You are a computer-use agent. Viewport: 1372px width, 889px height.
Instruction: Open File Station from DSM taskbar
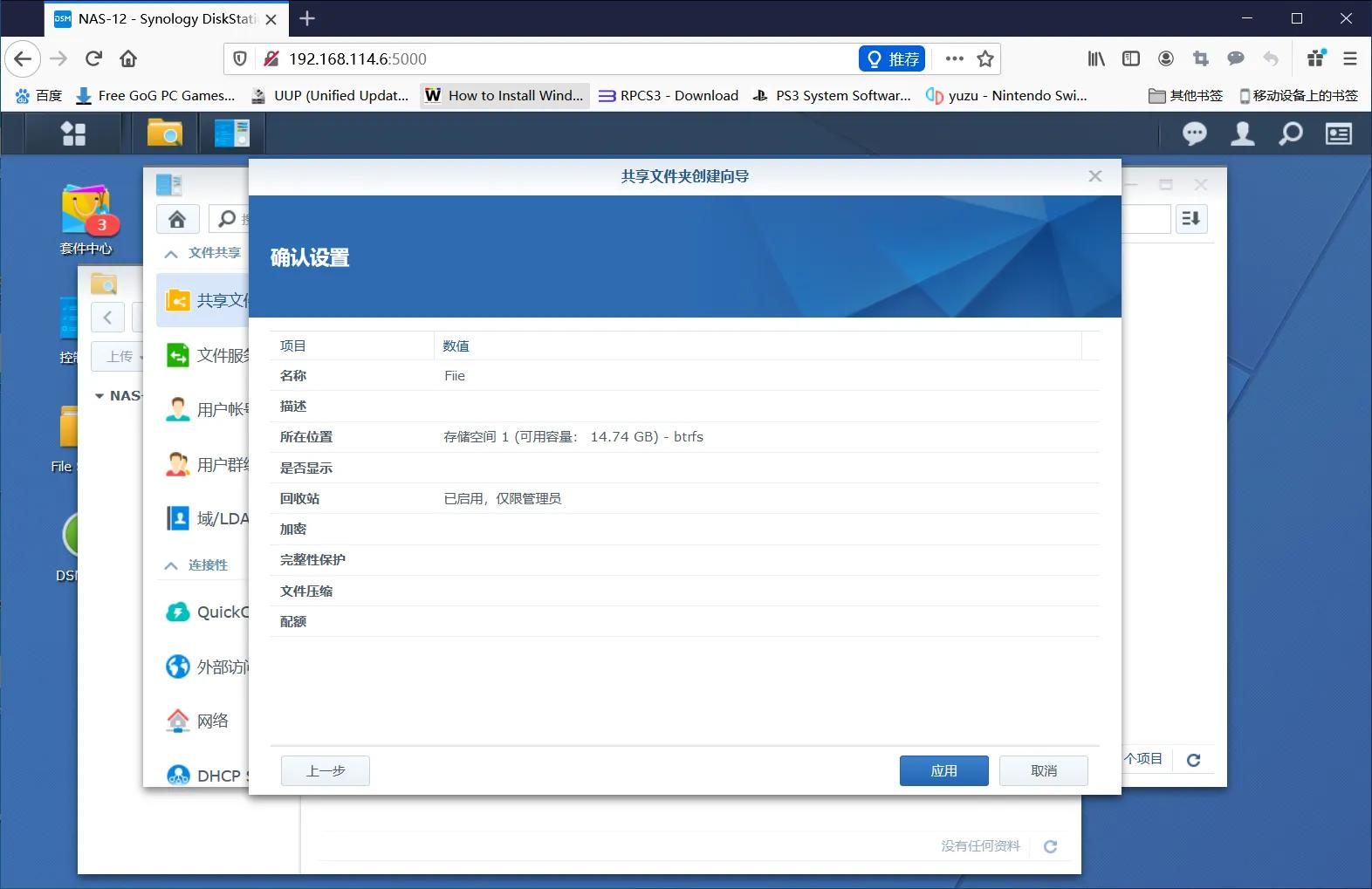(164, 133)
